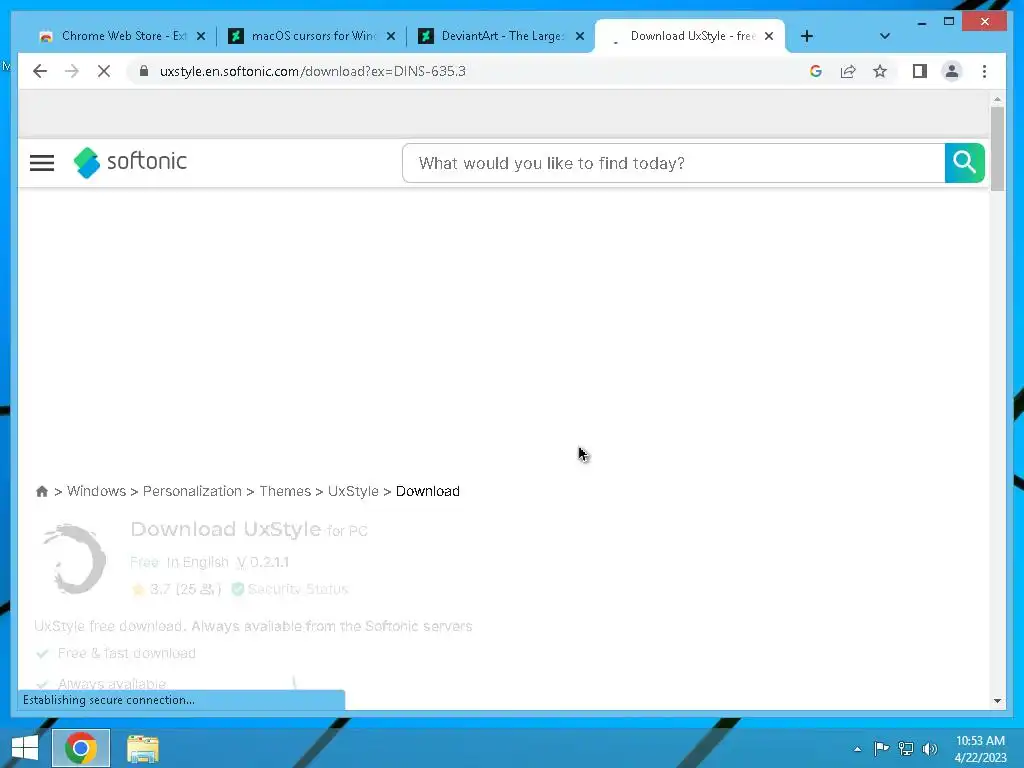This screenshot has width=1024, height=768.
Task: Open Chrome profile avatar
Action: click(952, 71)
